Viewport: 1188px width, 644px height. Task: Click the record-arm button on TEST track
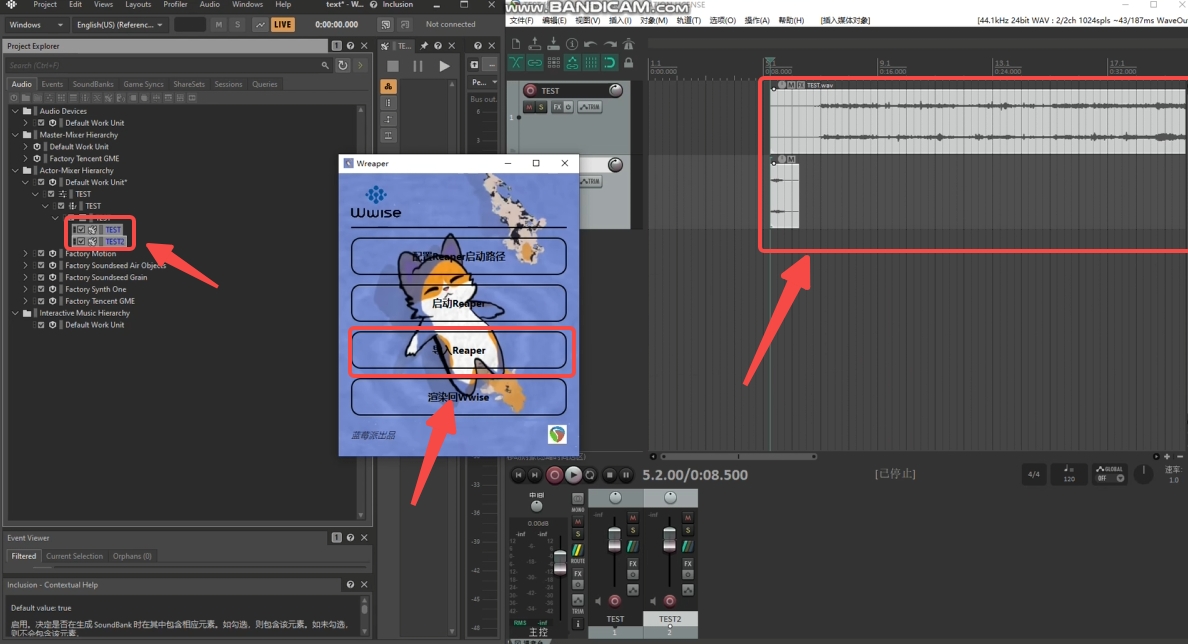[530, 91]
